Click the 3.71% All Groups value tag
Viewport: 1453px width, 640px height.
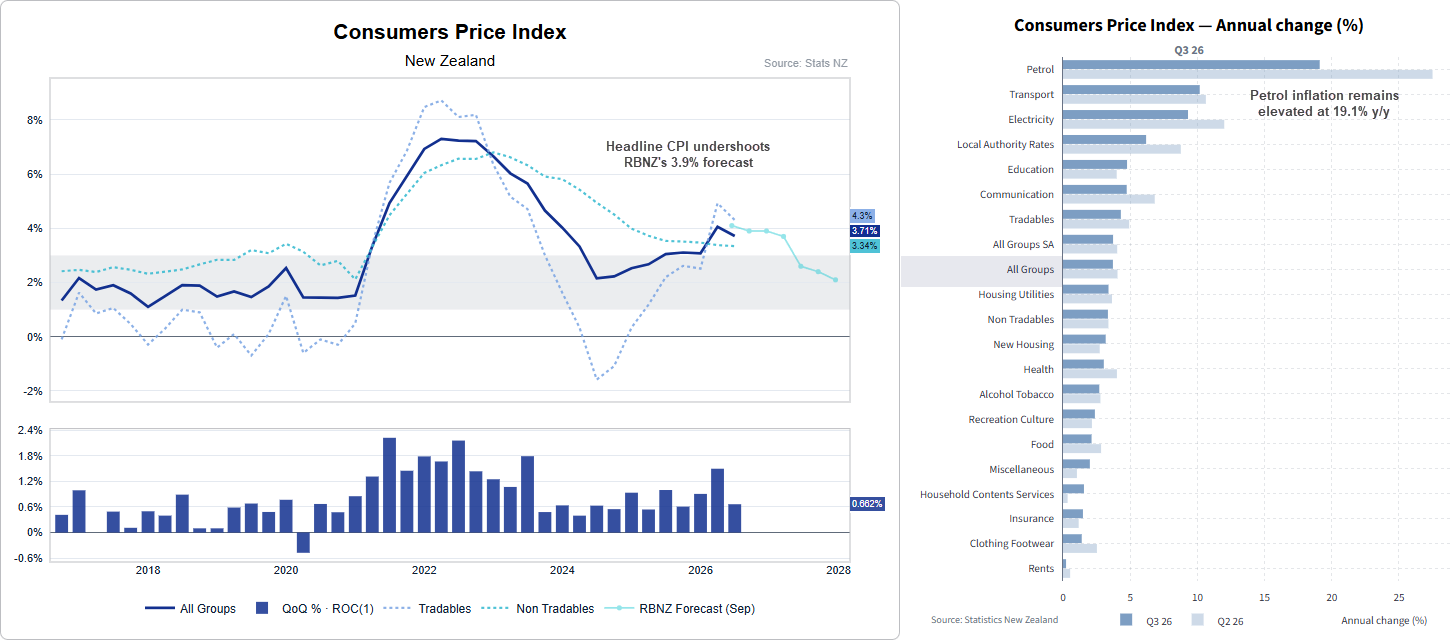[864, 231]
